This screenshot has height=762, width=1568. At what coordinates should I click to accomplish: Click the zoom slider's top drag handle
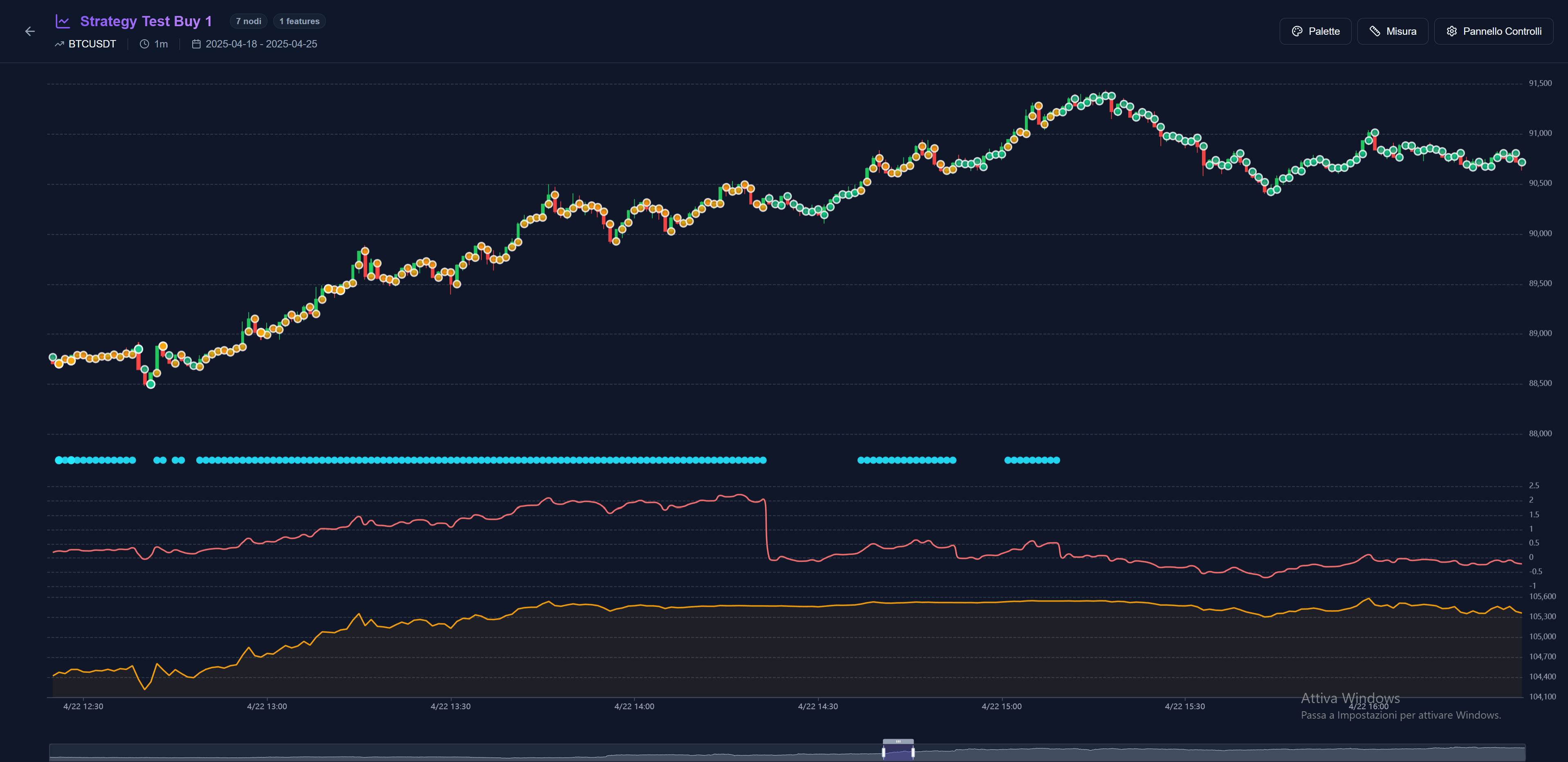[898, 741]
